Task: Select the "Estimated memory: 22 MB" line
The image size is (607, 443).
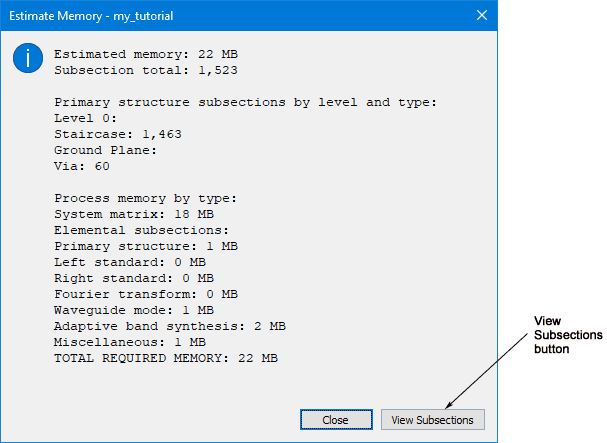Action: (x=146, y=54)
